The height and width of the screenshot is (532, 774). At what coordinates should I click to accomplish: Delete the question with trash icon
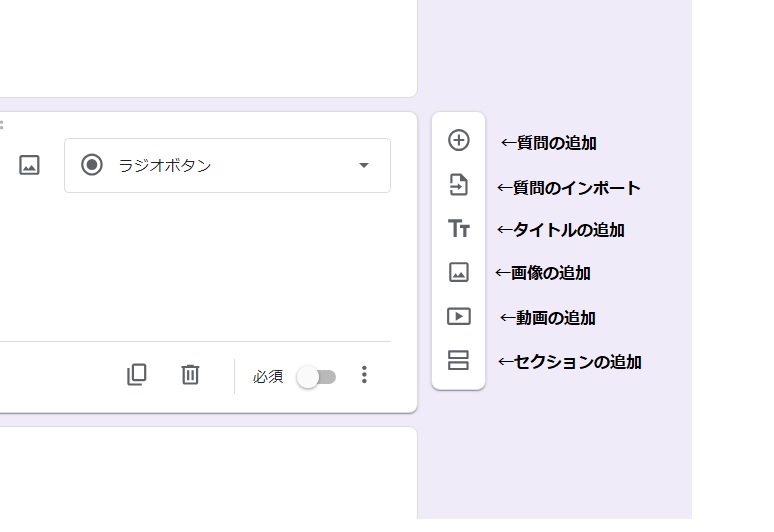pyautogui.click(x=190, y=375)
